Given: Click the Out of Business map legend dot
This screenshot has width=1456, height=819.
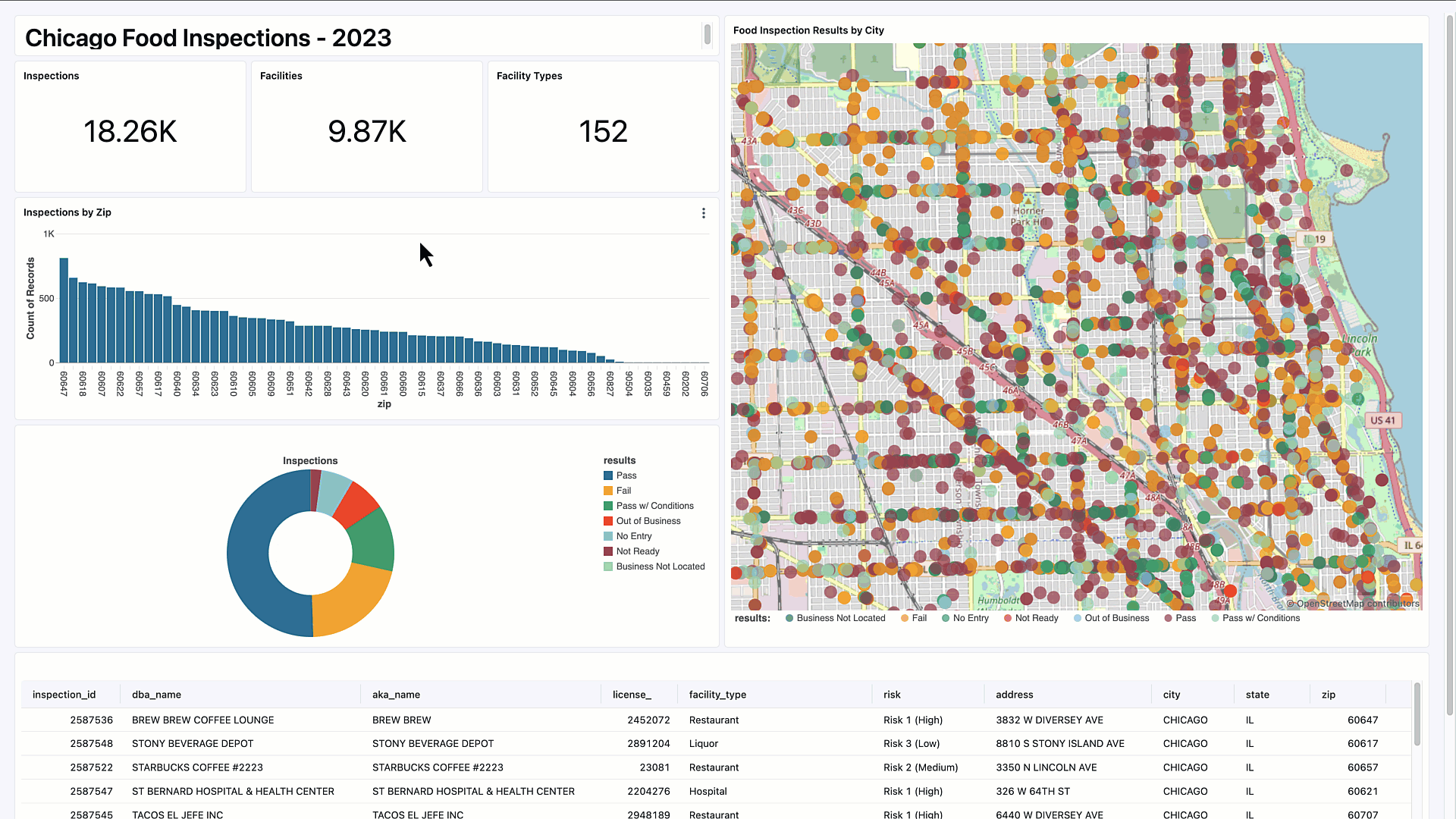Looking at the screenshot, I should [1078, 618].
